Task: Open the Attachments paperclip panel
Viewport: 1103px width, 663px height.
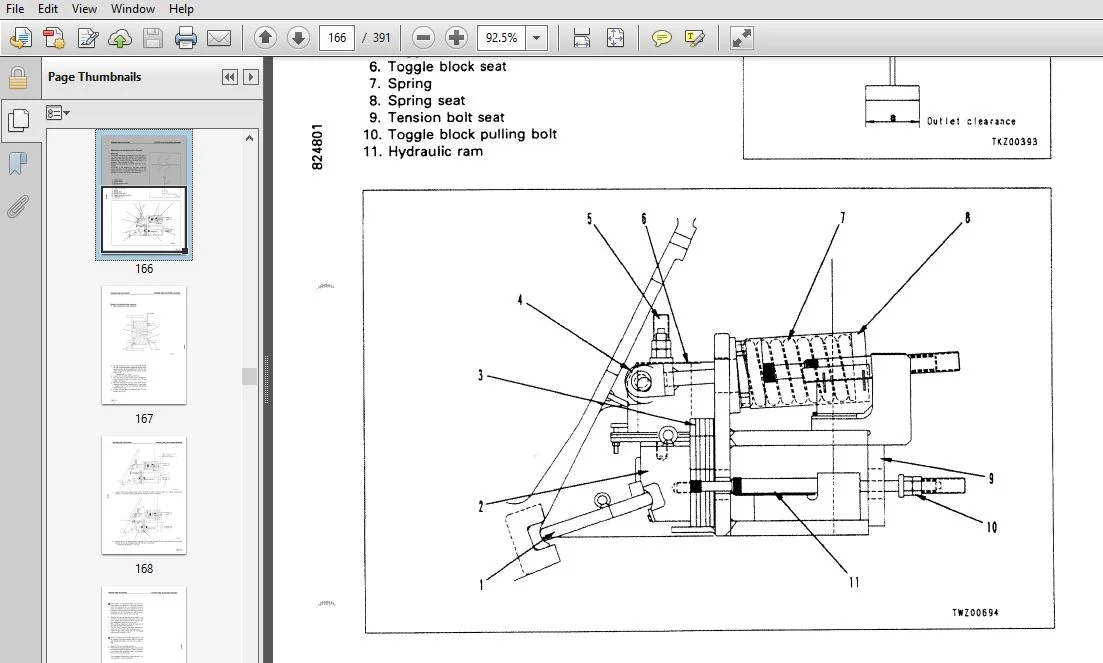Action: 18,207
